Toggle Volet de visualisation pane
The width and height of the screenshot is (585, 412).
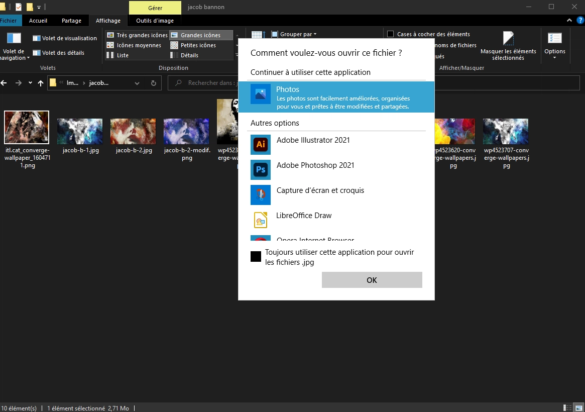point(65,38)
